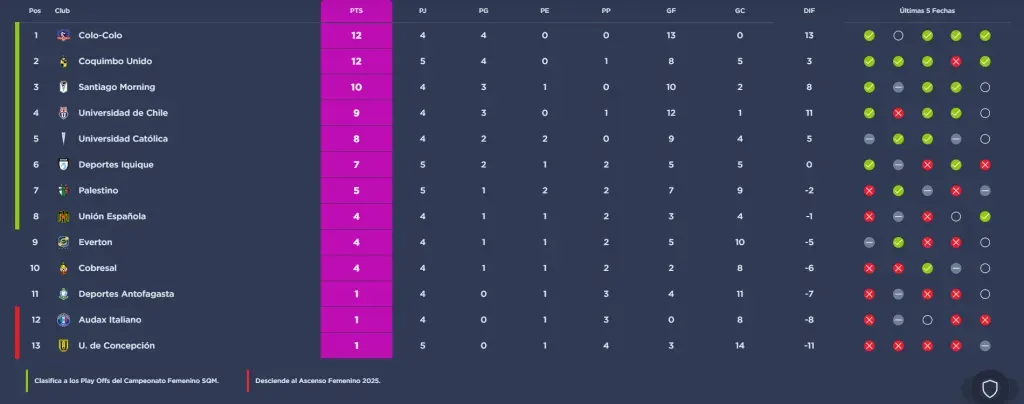Click the Palestino club crest icon
The height and width of the screenshot is (404, 1024).
pos(63,191)
